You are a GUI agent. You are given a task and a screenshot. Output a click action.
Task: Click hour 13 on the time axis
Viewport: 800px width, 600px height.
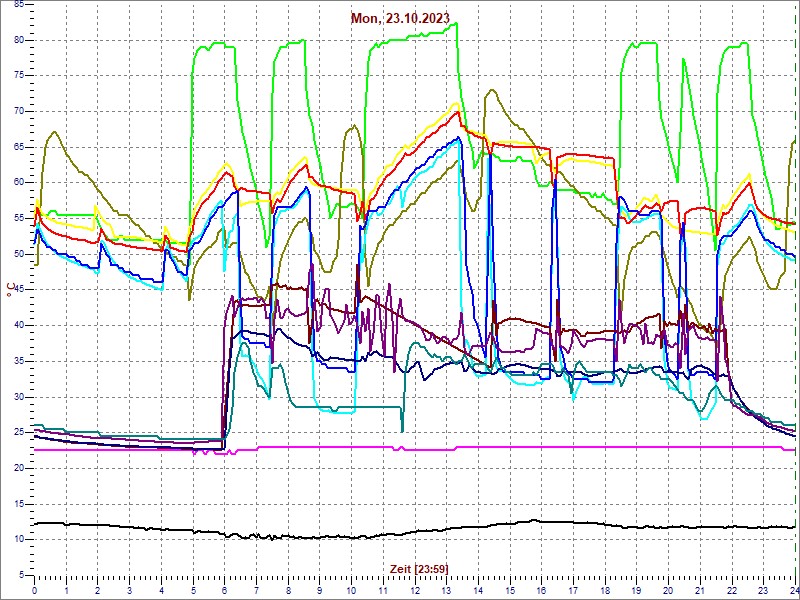(x=446, y=590)
